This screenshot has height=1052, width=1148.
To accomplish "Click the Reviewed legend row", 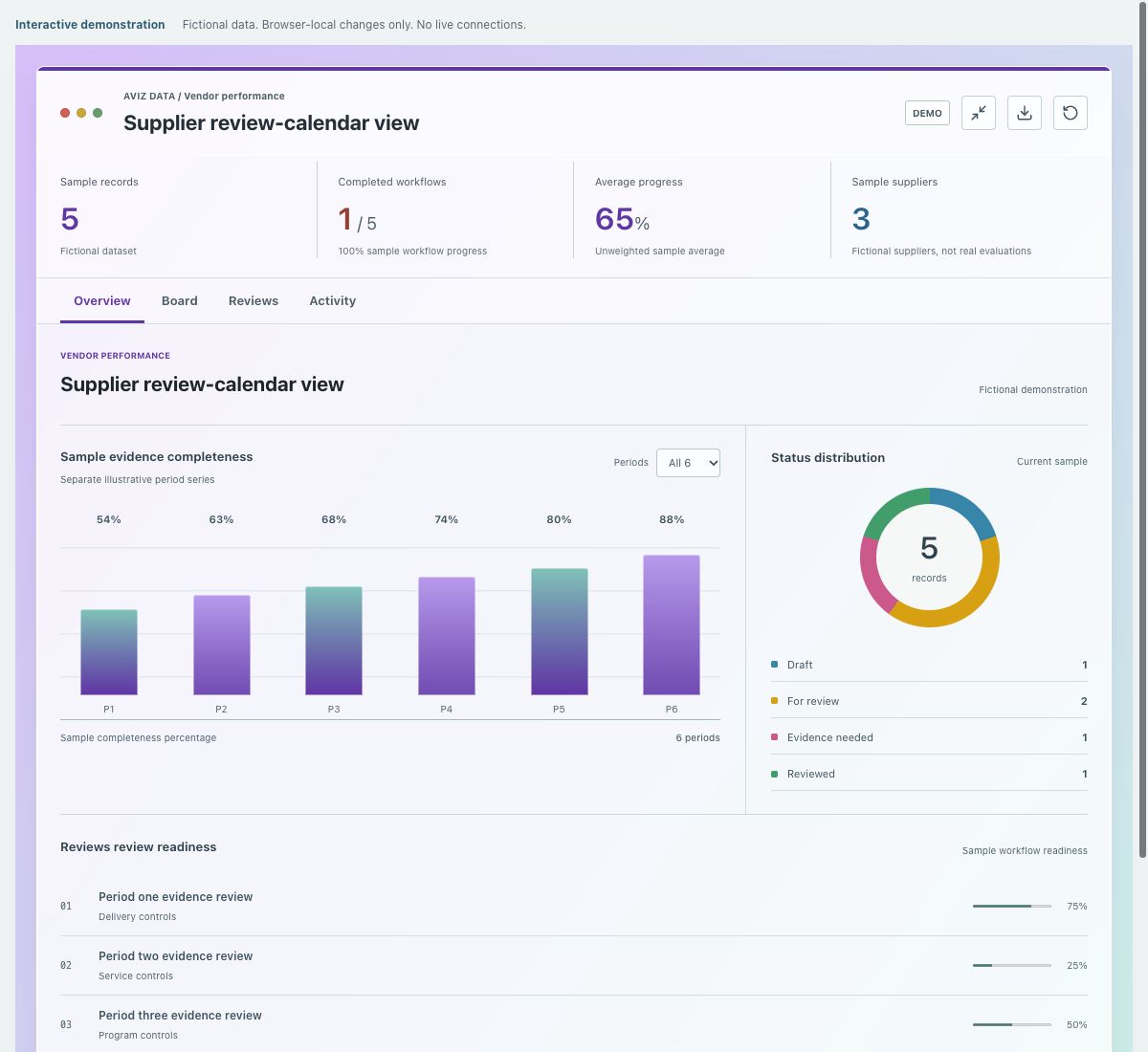I will click(x=929, y=774).
